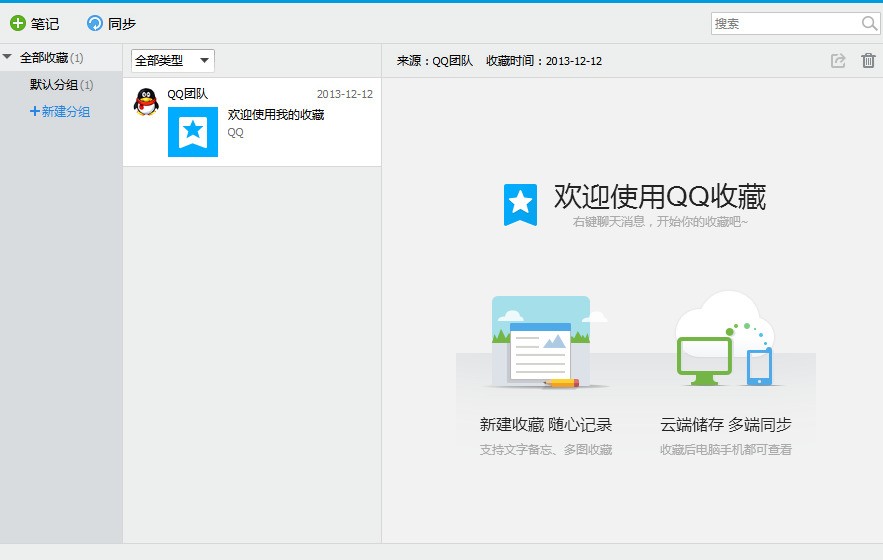The height and width of the screenshot is (560, 883).
Task: Click the green plus new note icon
Action: tap(18, 23)
